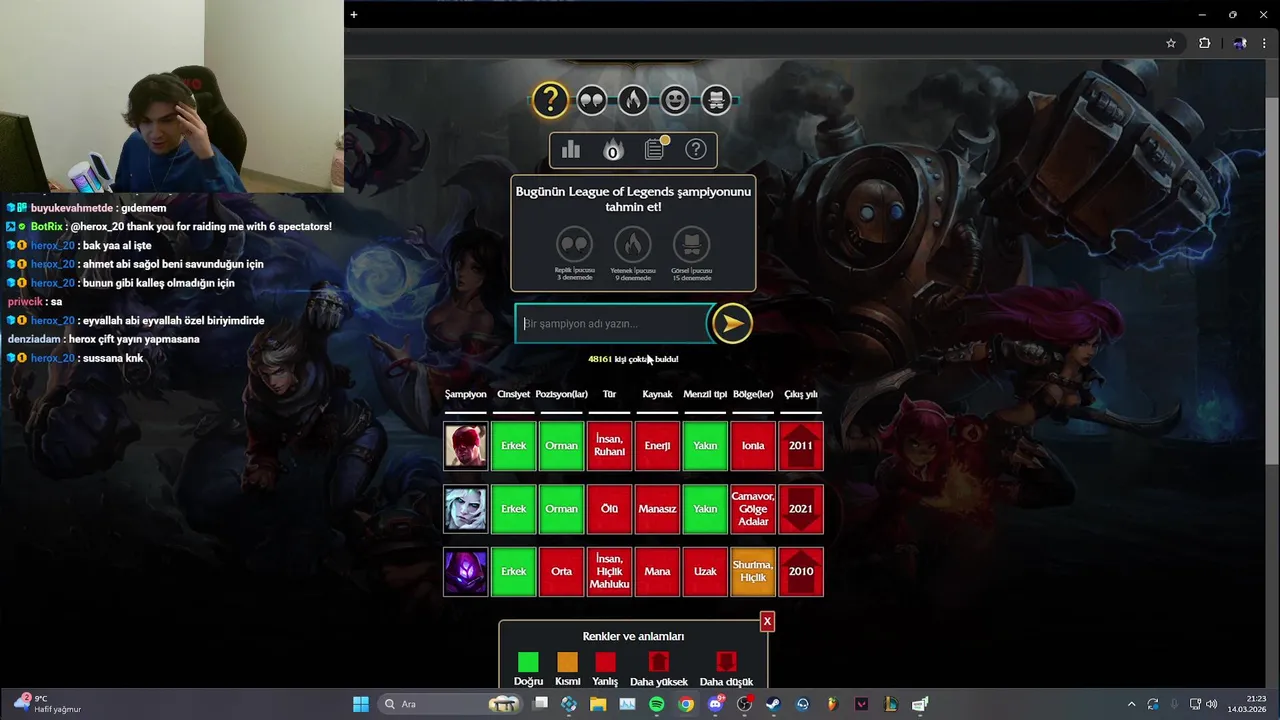Click the Şampiyon column header
Viewport: 1280px width, 720px height.
[x=465, y=394]
